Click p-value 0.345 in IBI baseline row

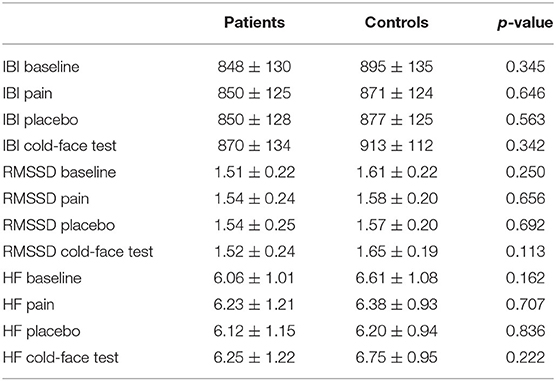click(526, 67)
